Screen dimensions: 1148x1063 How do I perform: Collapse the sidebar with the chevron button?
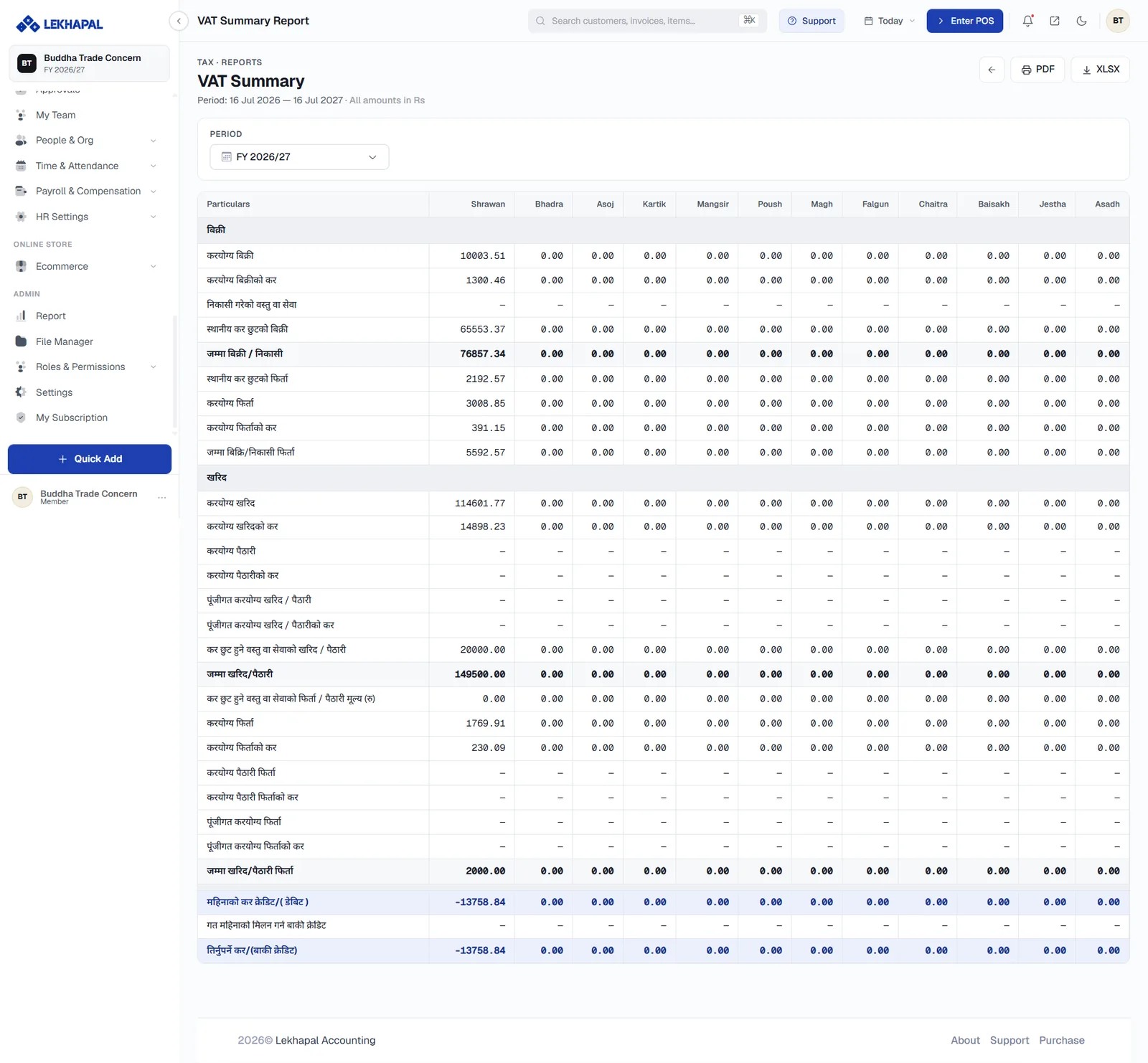179,21
